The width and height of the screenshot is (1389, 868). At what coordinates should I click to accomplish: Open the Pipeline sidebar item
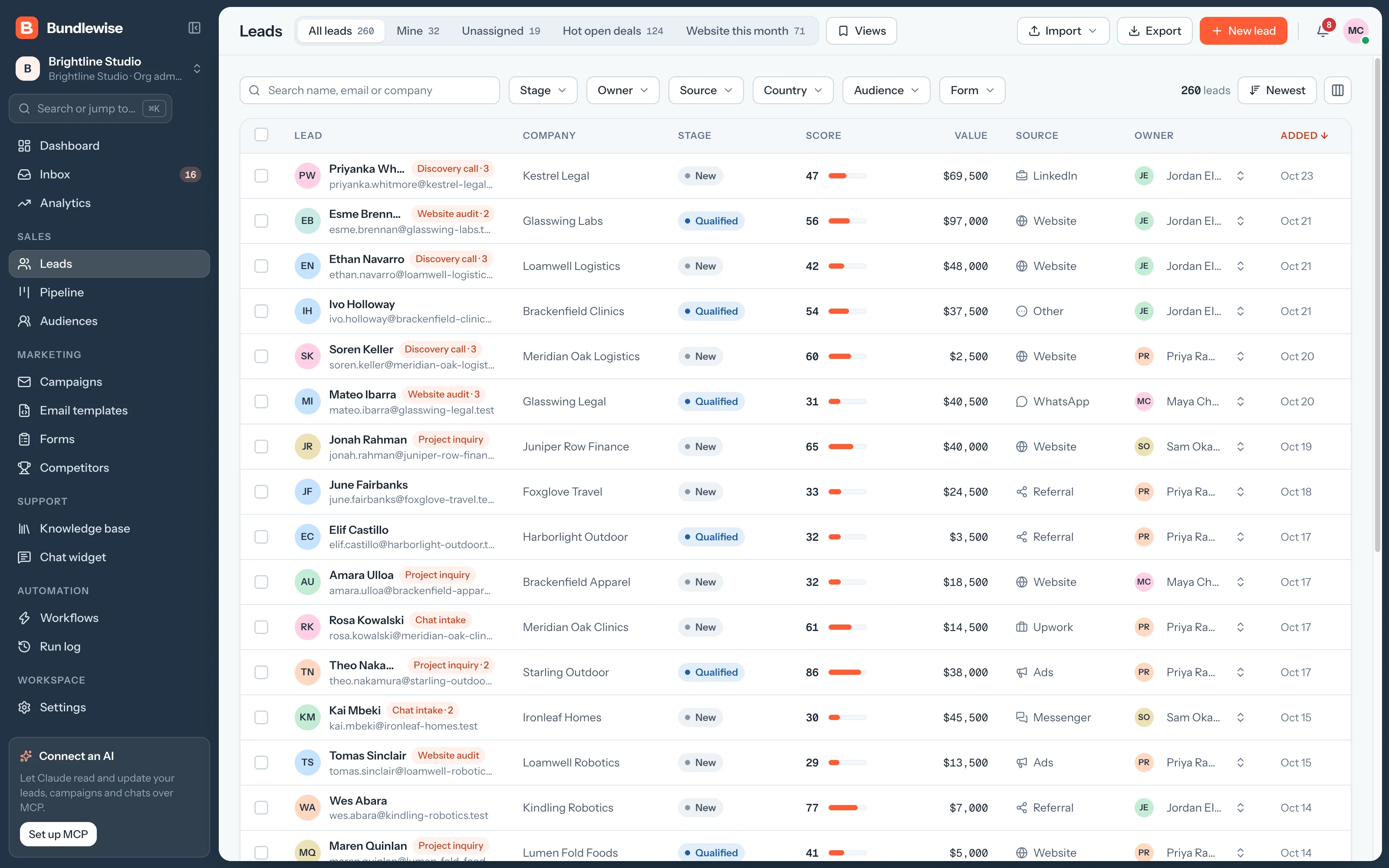tap(109, 292)
